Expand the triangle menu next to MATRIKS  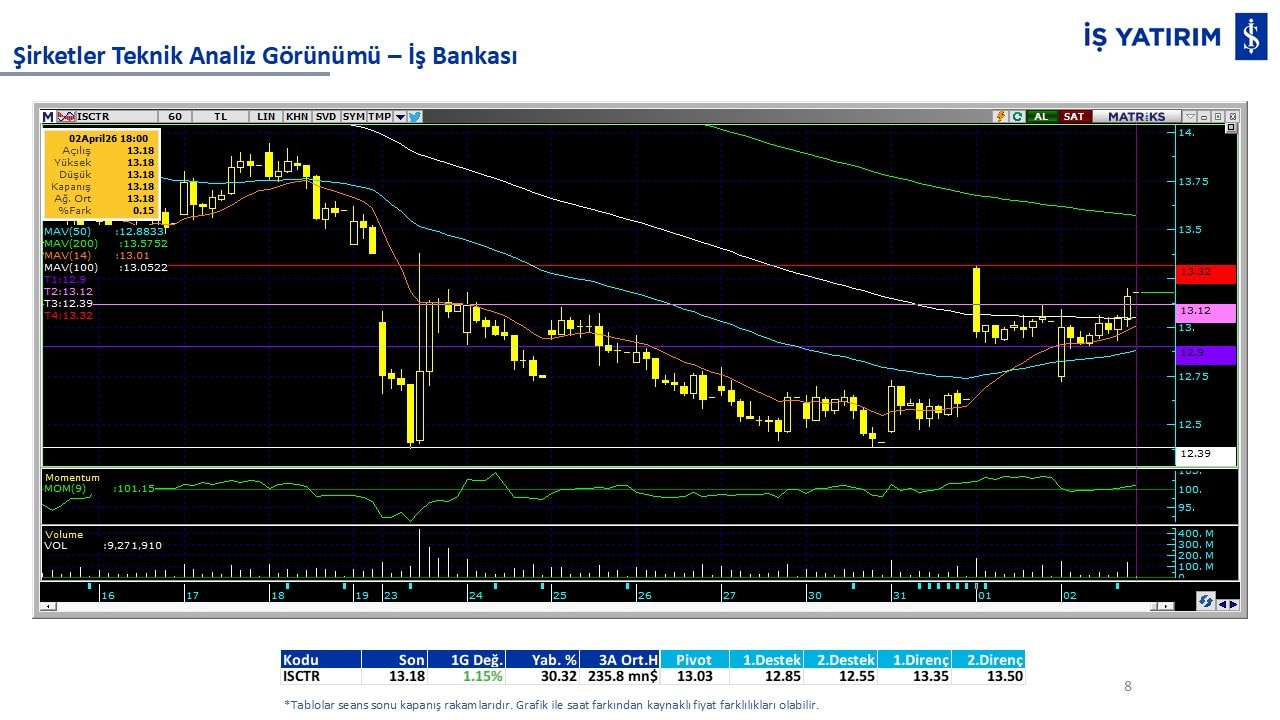coord(1189,117)
